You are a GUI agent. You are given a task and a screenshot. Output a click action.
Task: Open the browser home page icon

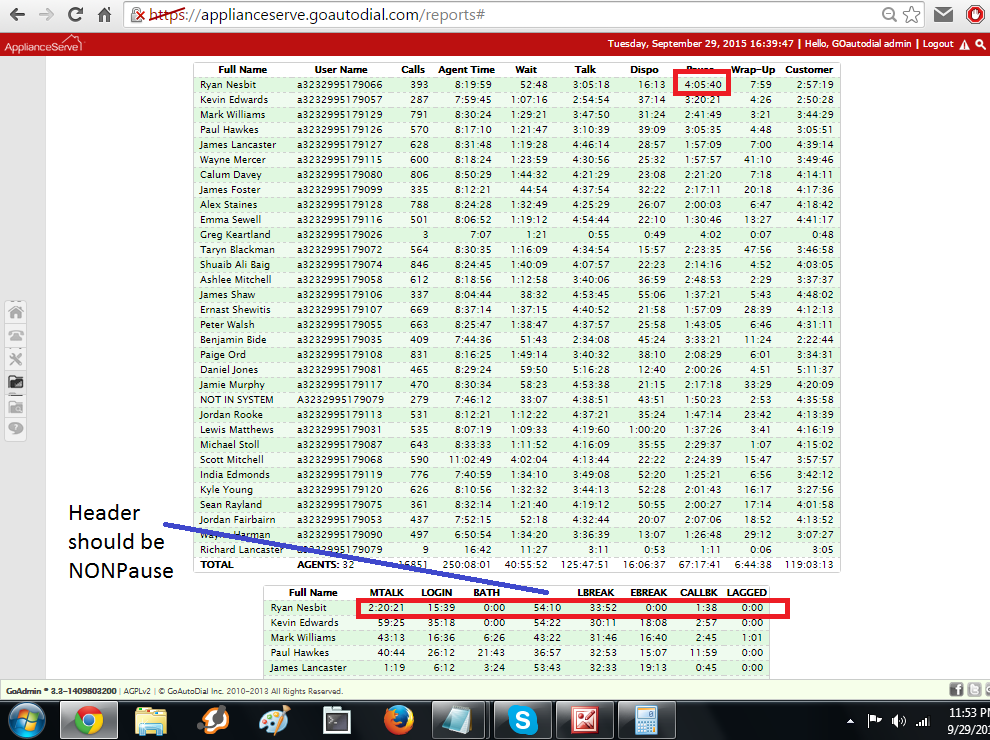[x=104, y=14]
